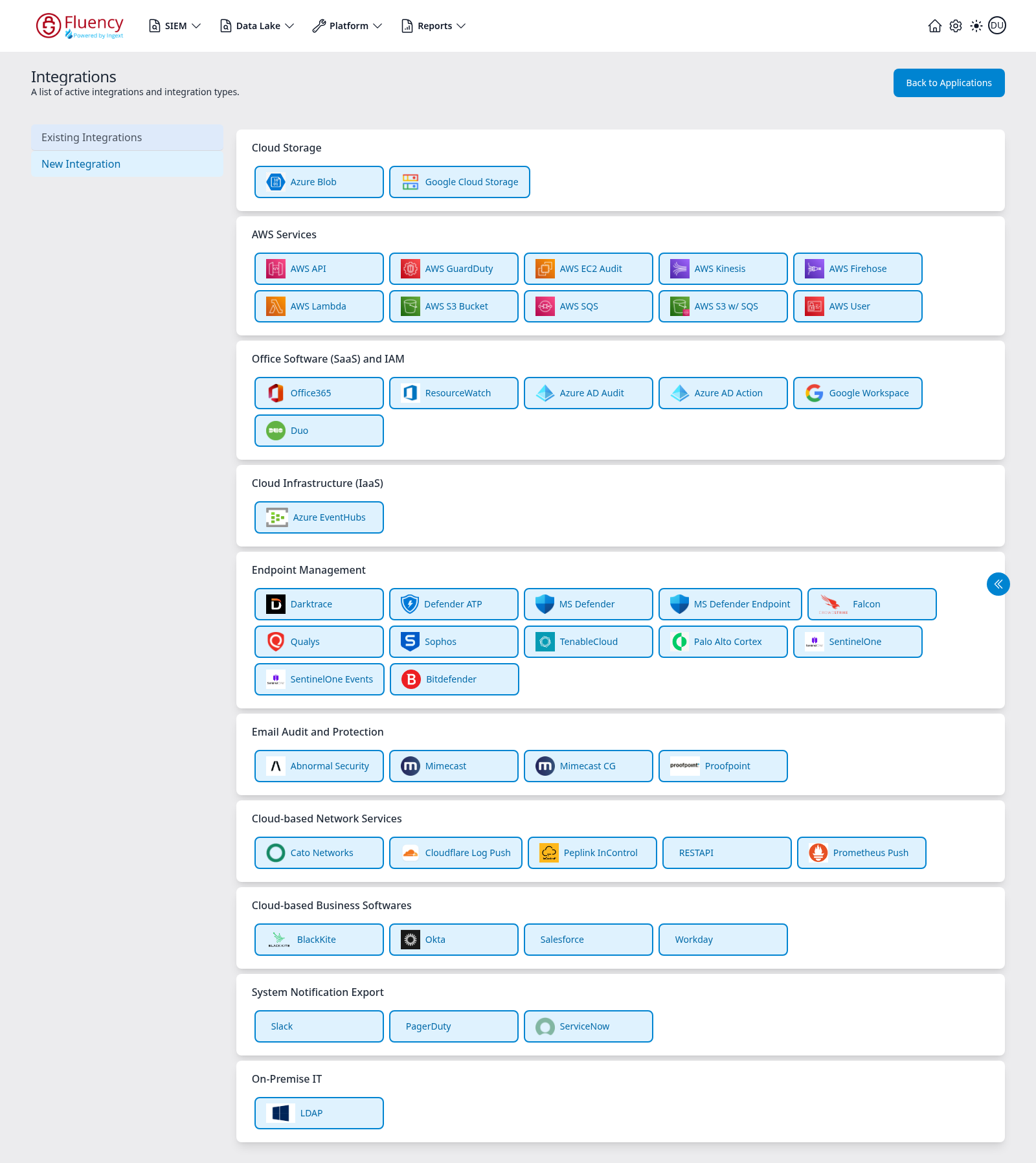Select the Abnormal Security integration
This screenshot has width=1036, height=1163.
coord(319,766)
